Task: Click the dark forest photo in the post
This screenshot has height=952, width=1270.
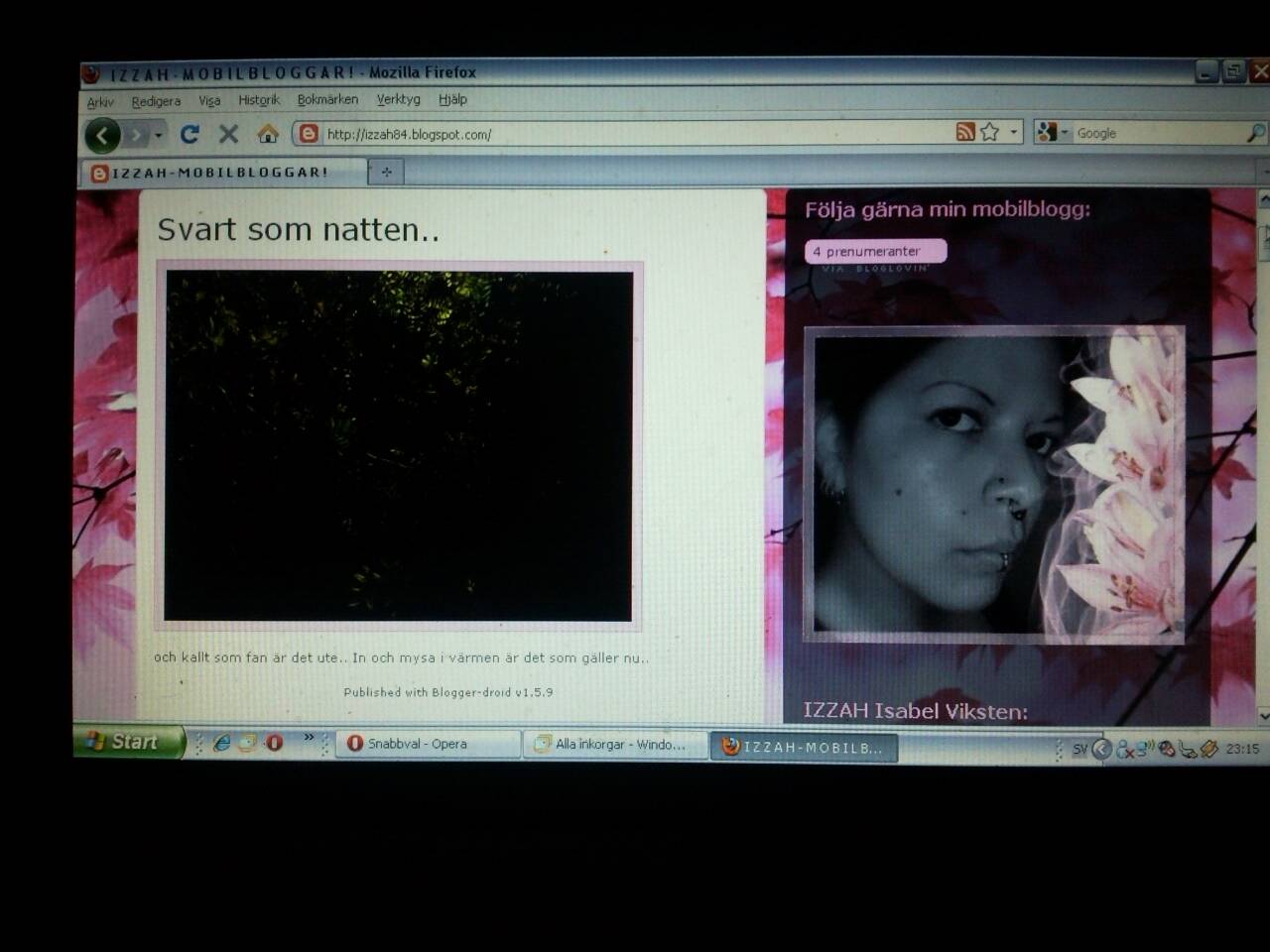Action: coord(399,445)
